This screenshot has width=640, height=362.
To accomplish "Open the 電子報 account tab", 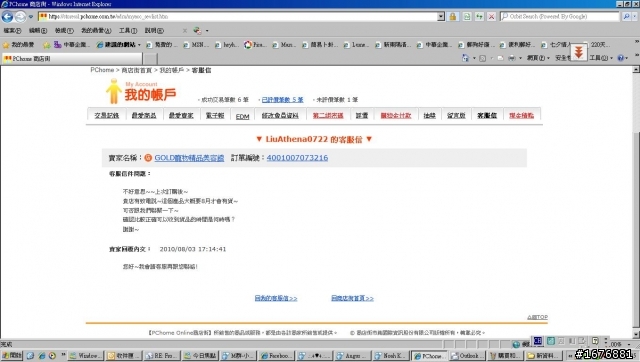I will [215, 115].
